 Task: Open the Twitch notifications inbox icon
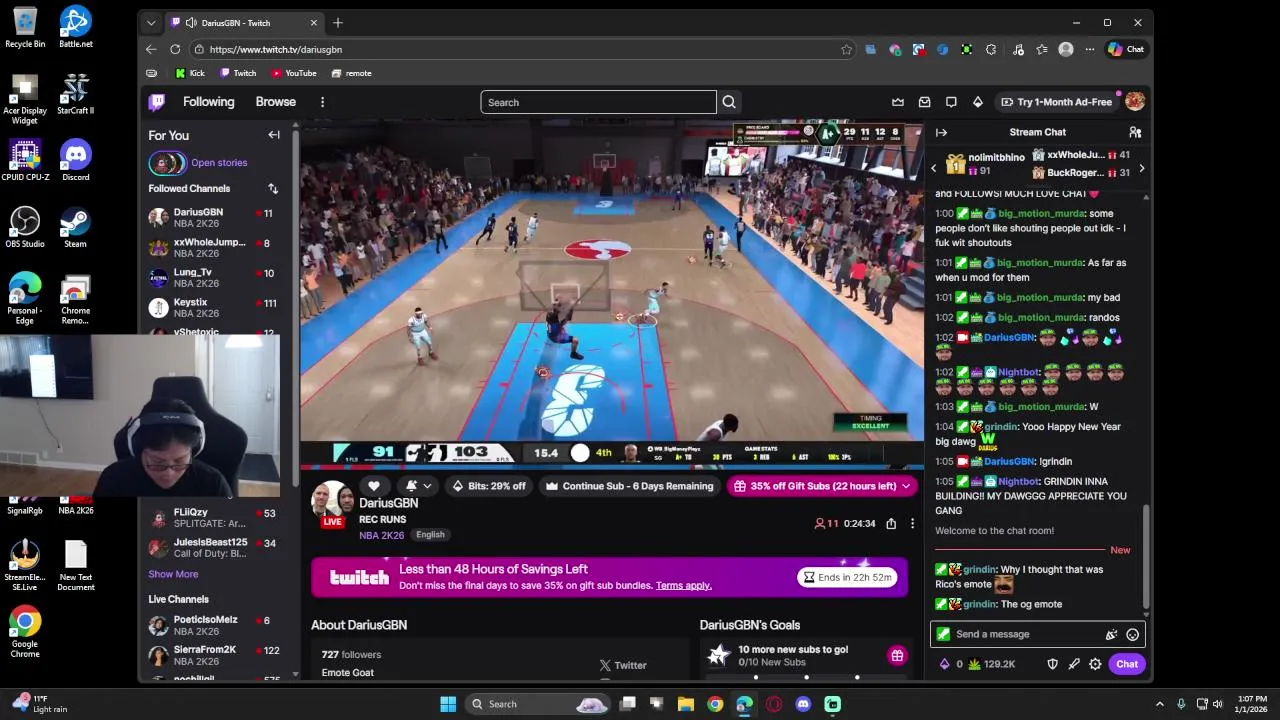(x=925, y=102)
